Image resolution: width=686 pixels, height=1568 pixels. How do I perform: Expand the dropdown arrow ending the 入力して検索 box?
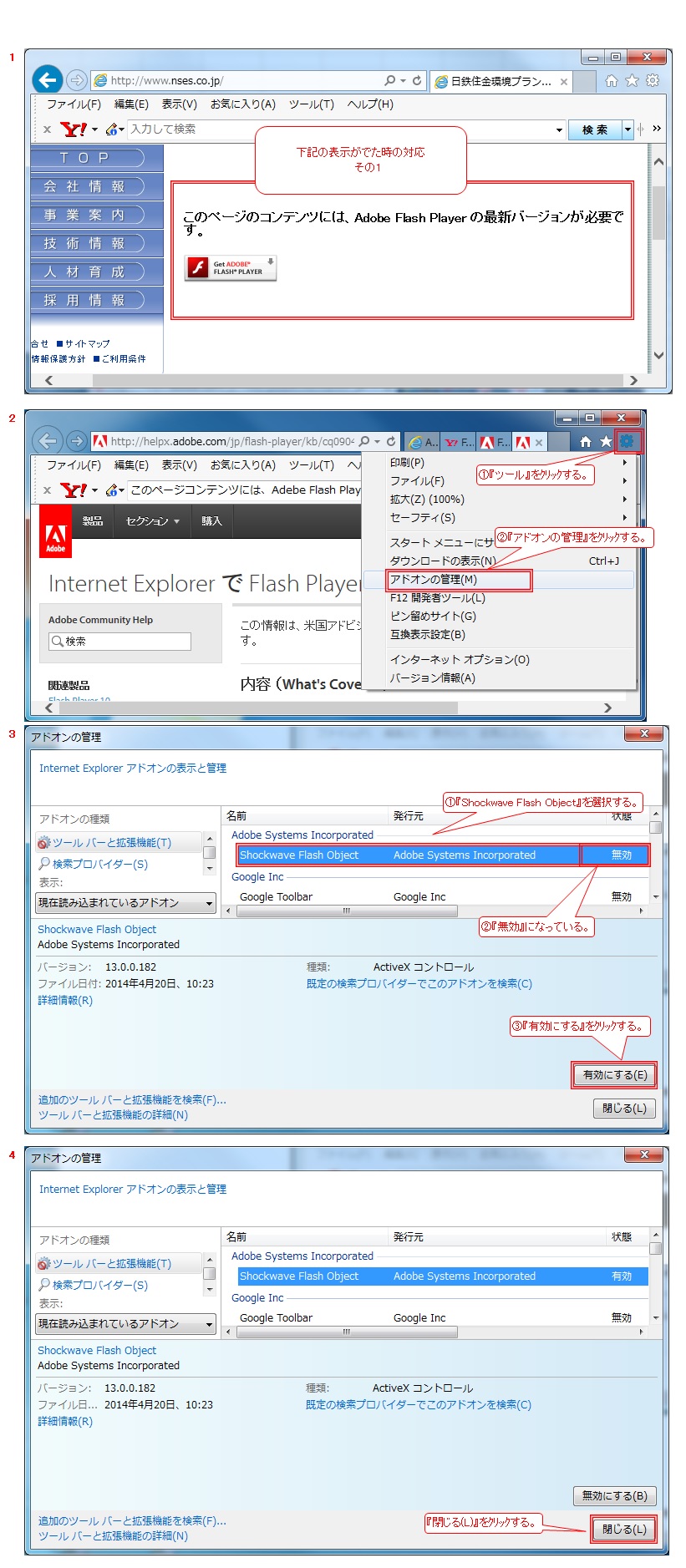click(x=559, y=130)
